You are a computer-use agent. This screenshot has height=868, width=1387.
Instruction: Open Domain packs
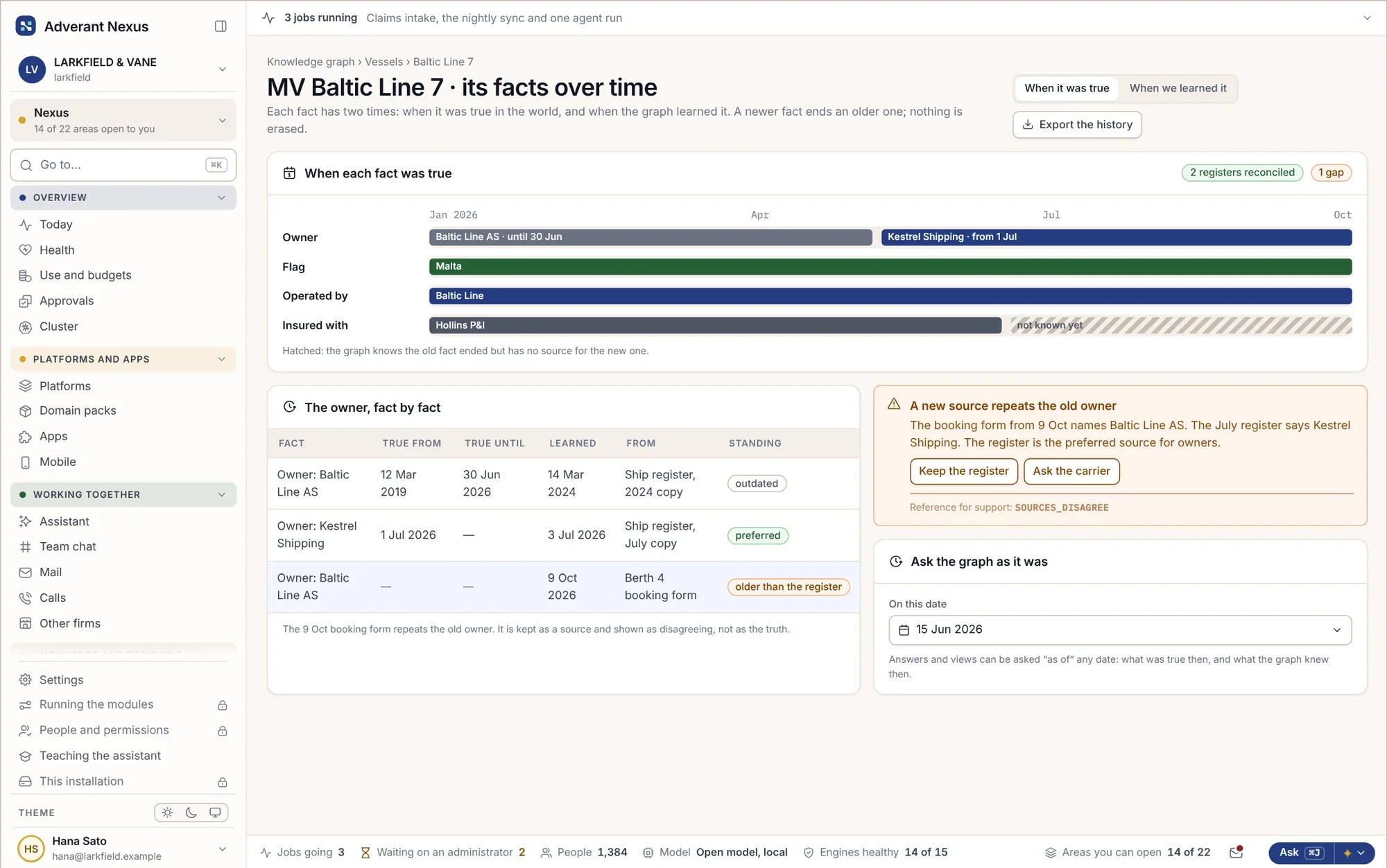click(123, 410)
